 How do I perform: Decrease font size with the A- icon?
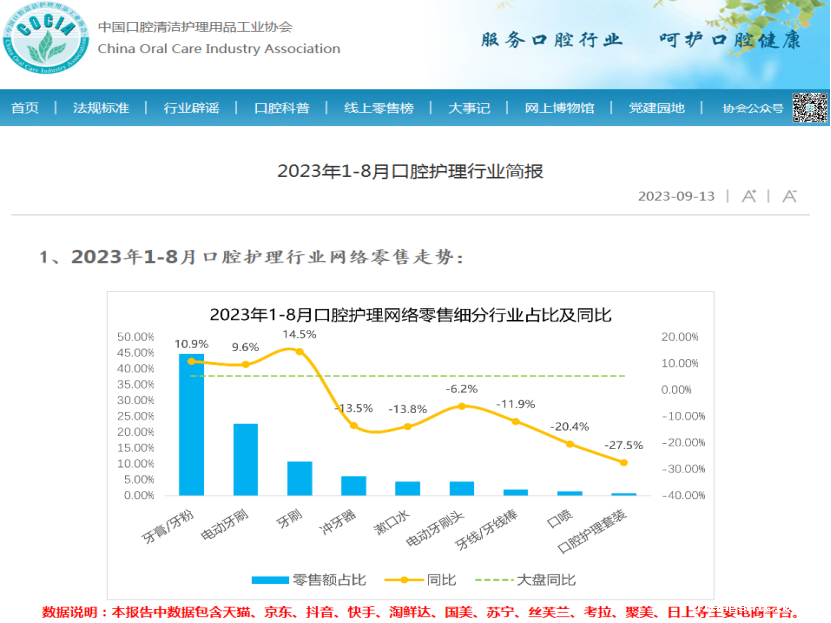(788, 196)
